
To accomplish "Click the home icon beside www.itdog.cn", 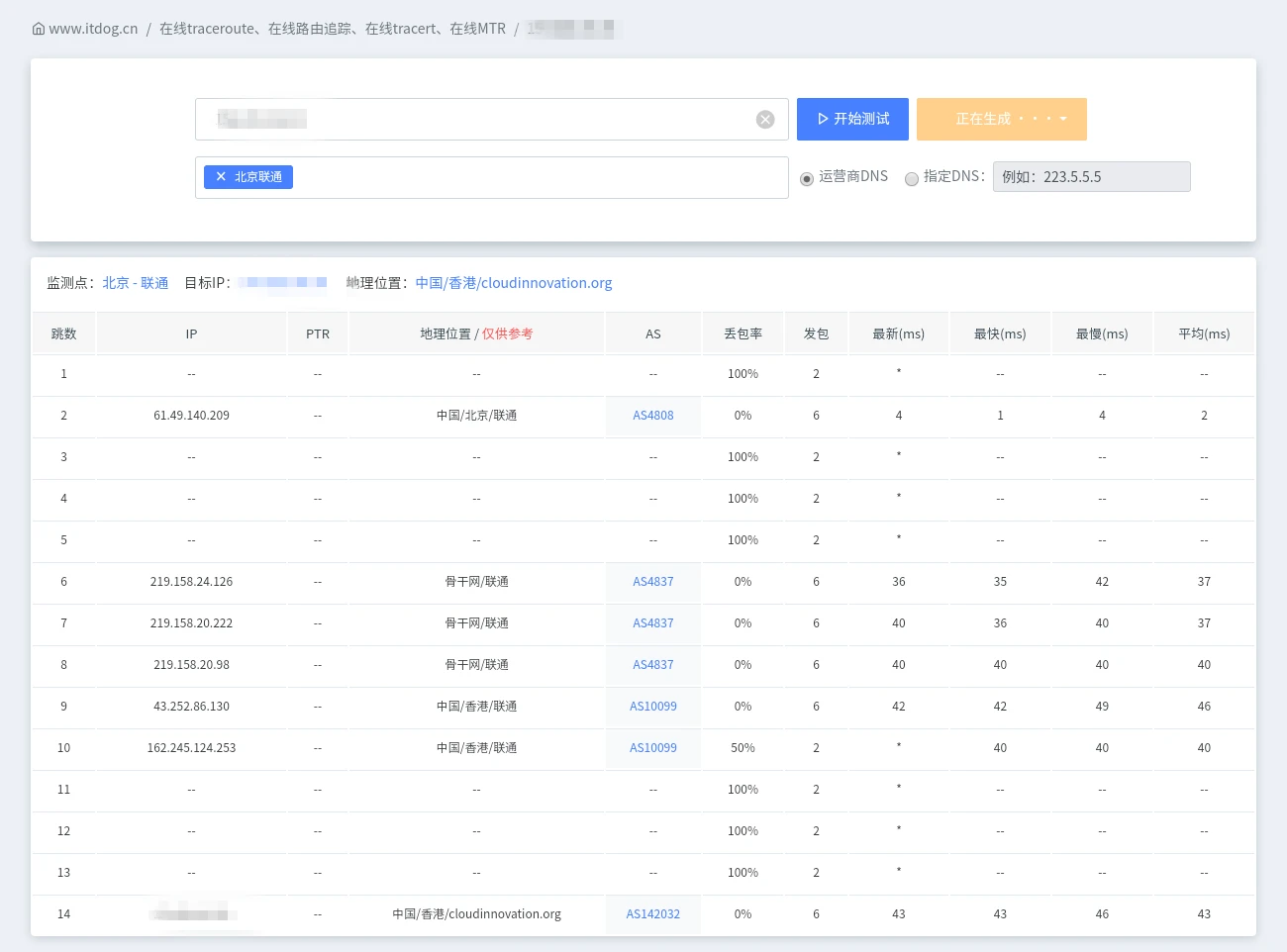I will [39, 29].
